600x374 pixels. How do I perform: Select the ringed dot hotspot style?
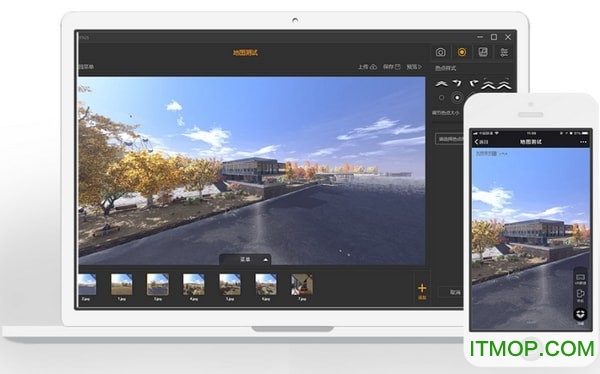tap(457, 98)
